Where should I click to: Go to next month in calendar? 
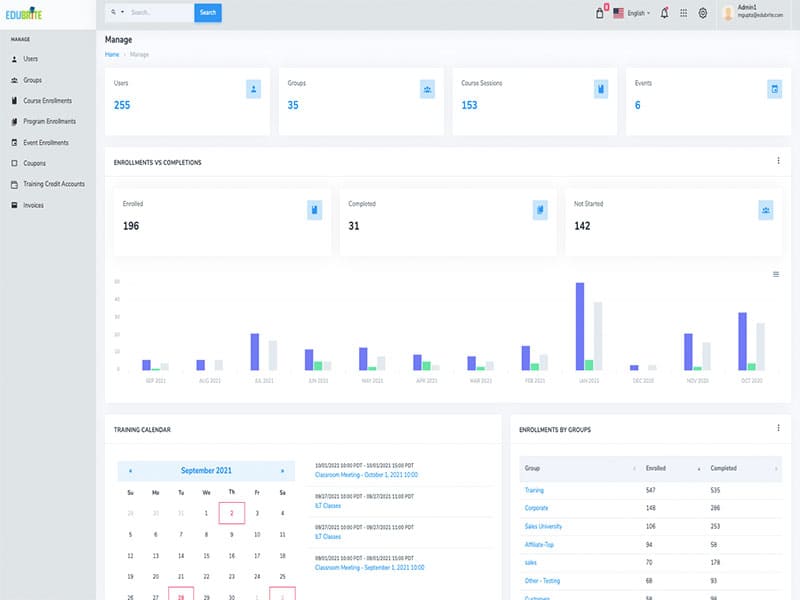pos(282,470)
